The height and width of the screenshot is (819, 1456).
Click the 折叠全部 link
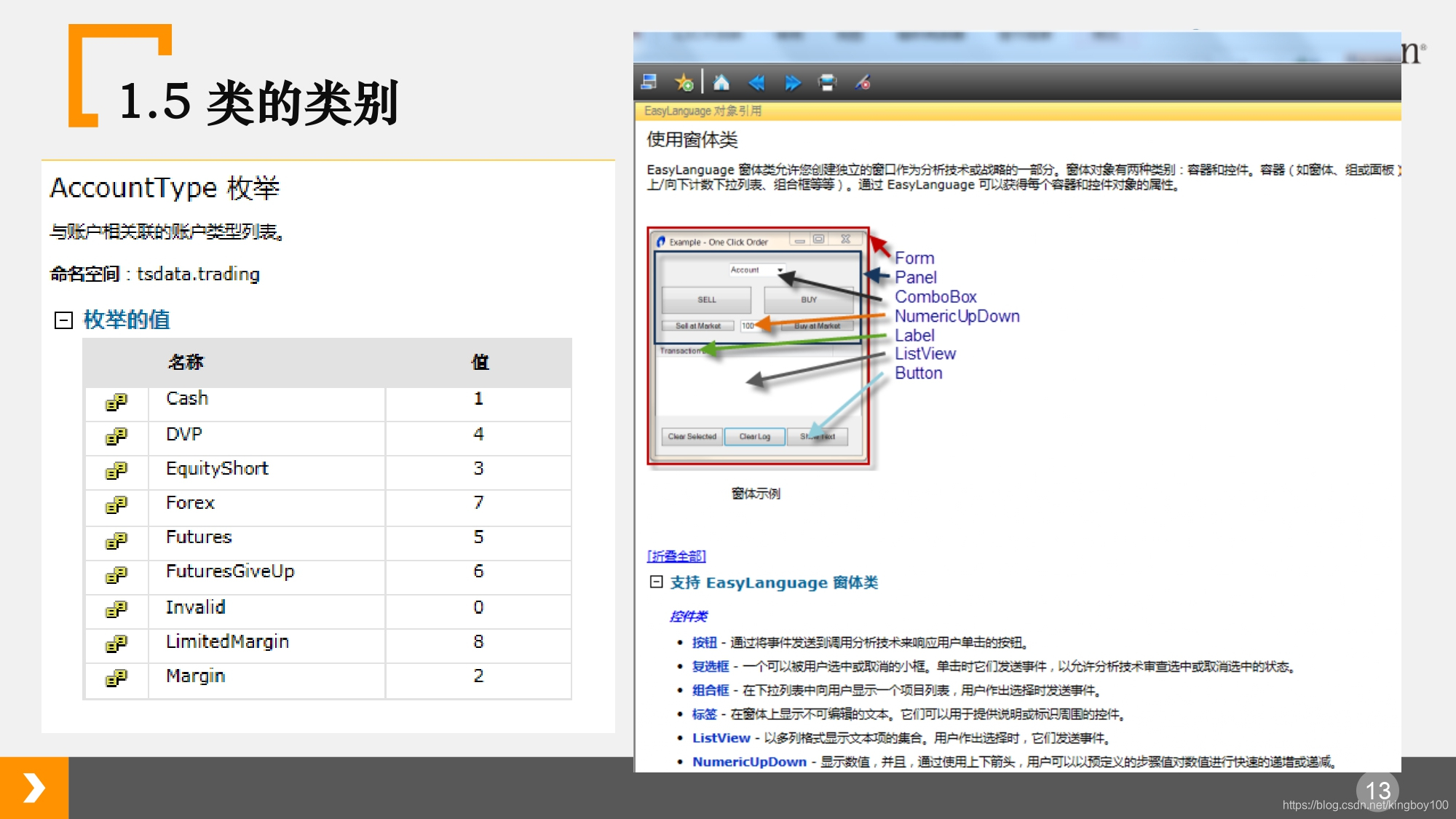pos(676,556)
